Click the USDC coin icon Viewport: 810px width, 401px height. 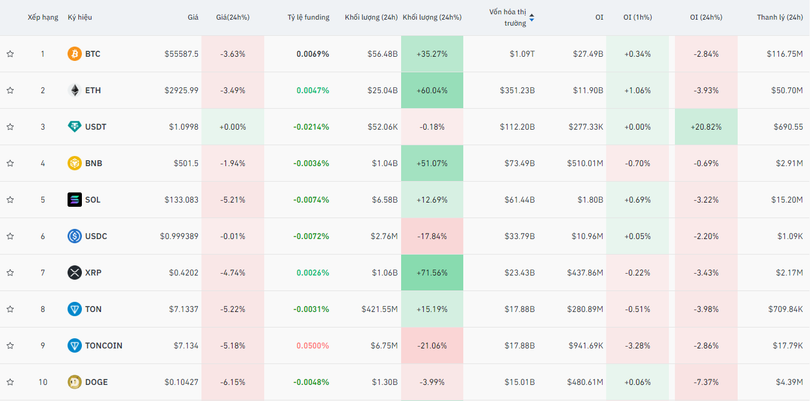(74, 236)
